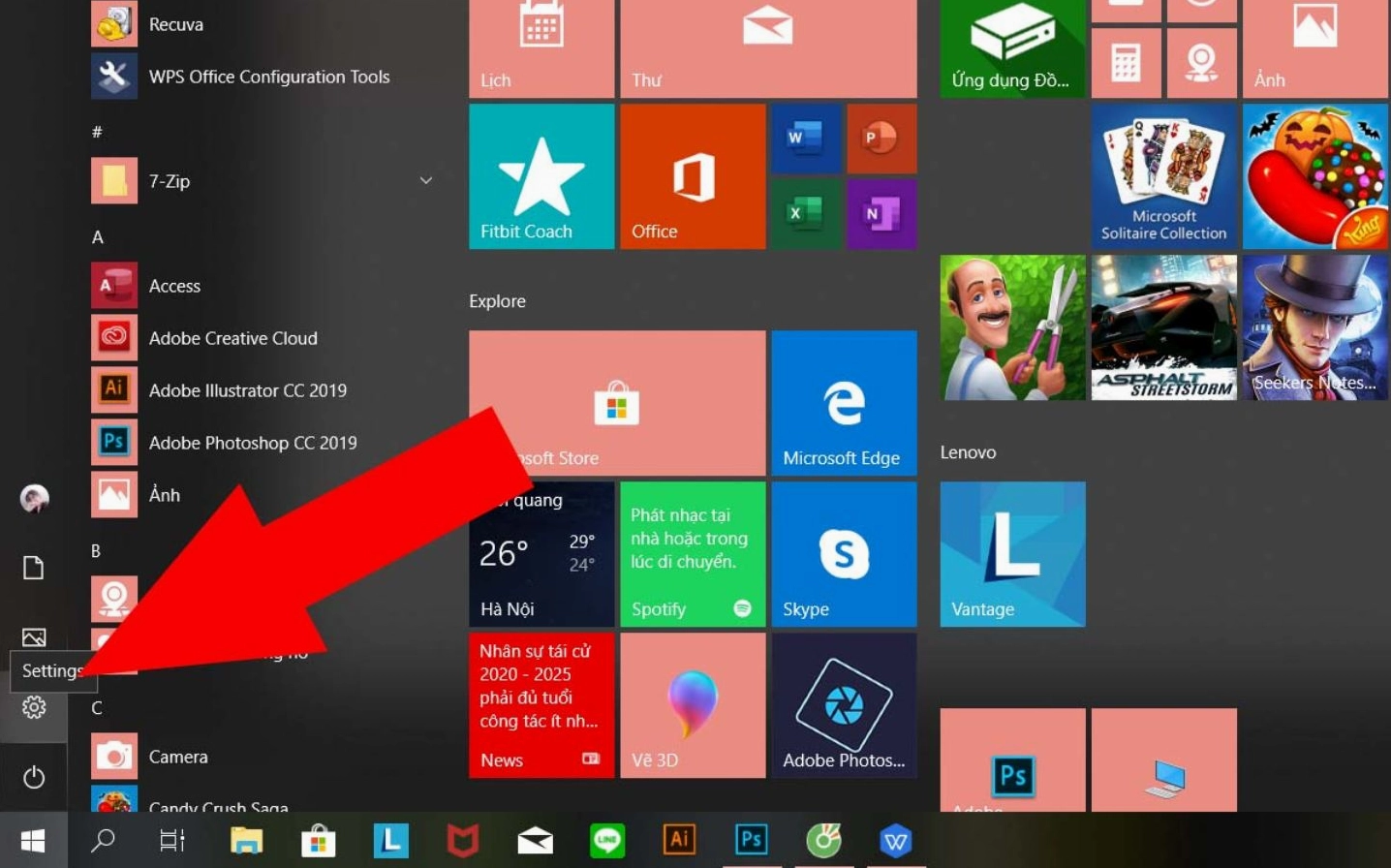Open Task View on taskbar

pos(172,841)
